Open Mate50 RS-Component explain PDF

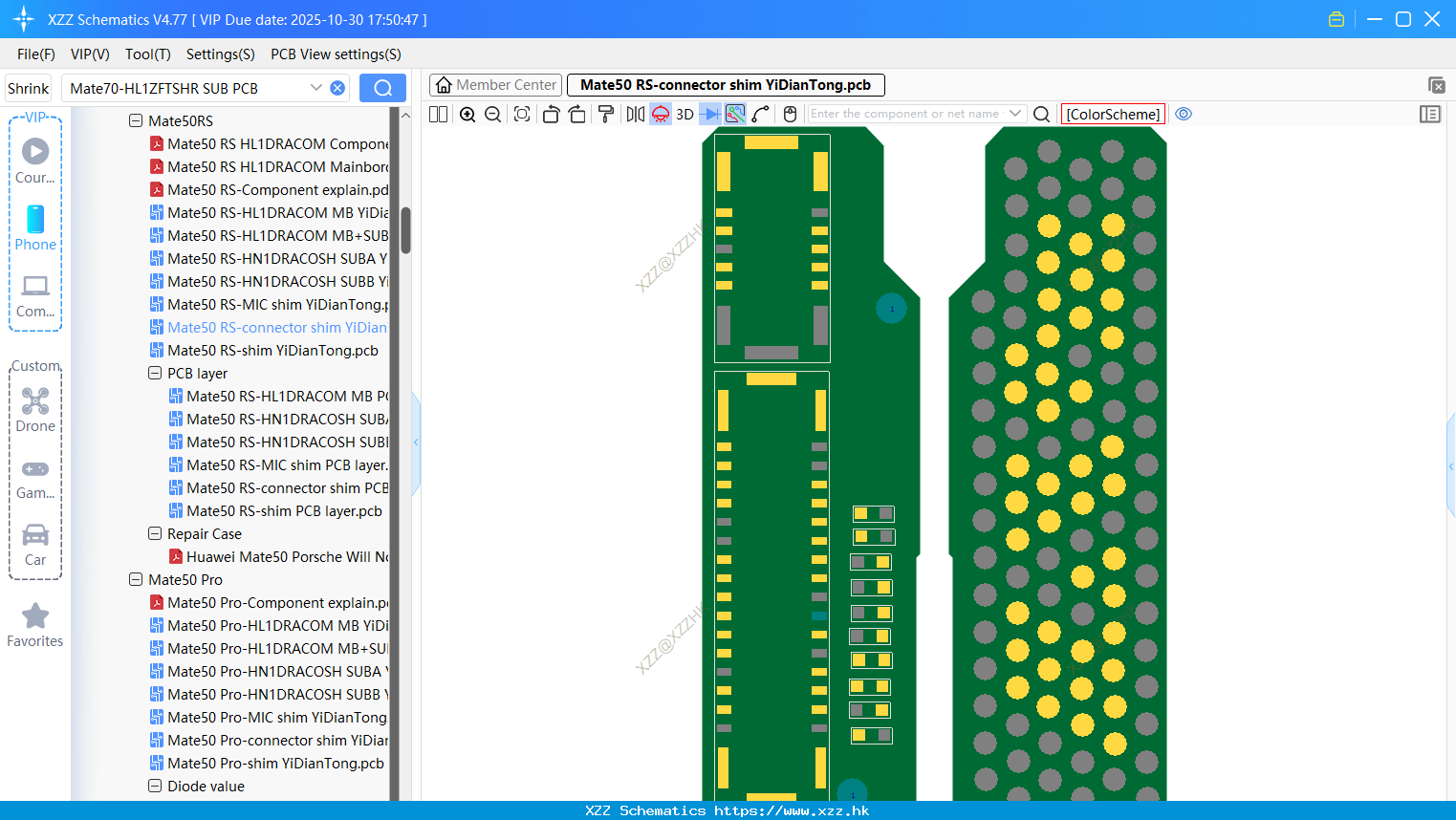(270, 189)
